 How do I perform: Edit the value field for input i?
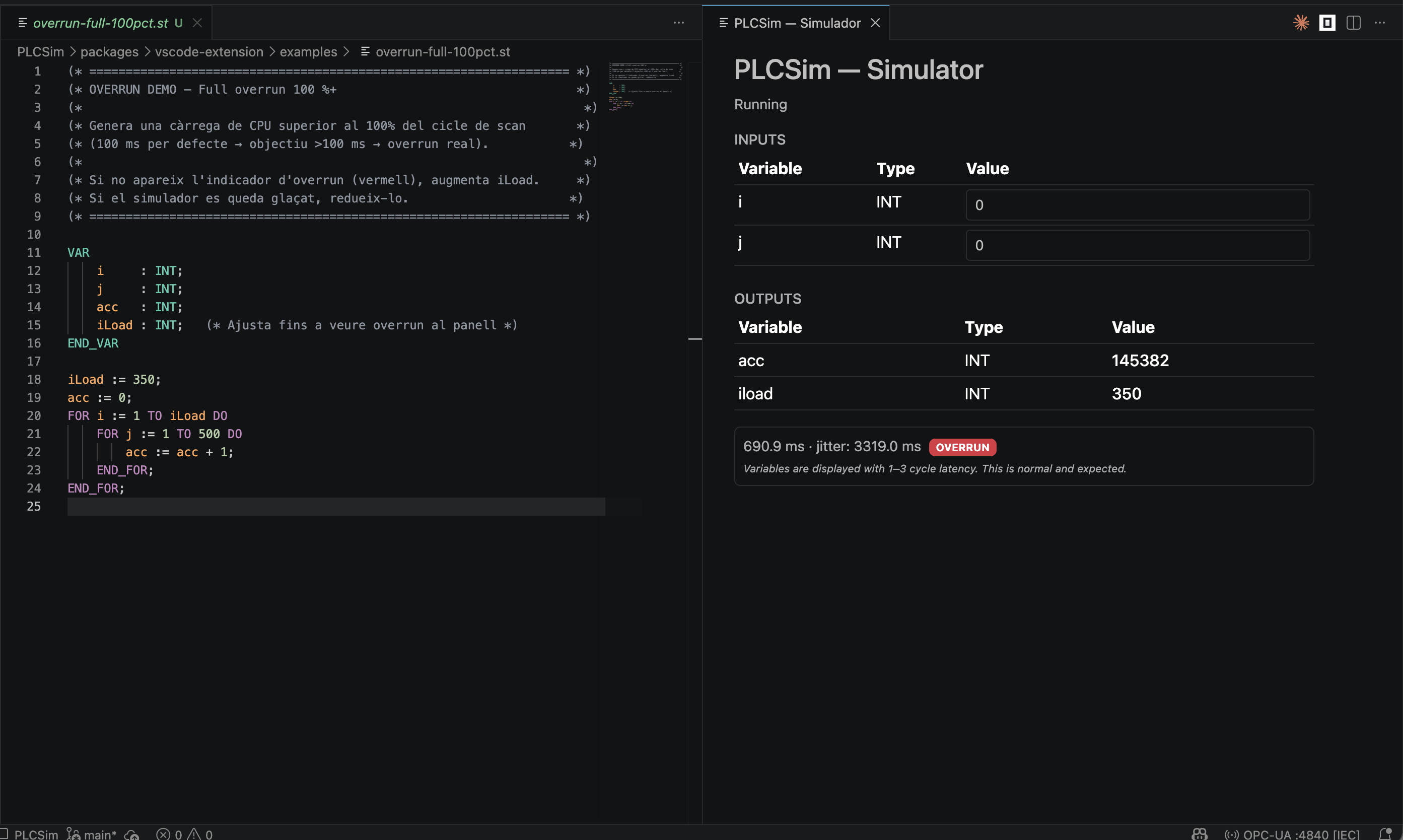1138,205
